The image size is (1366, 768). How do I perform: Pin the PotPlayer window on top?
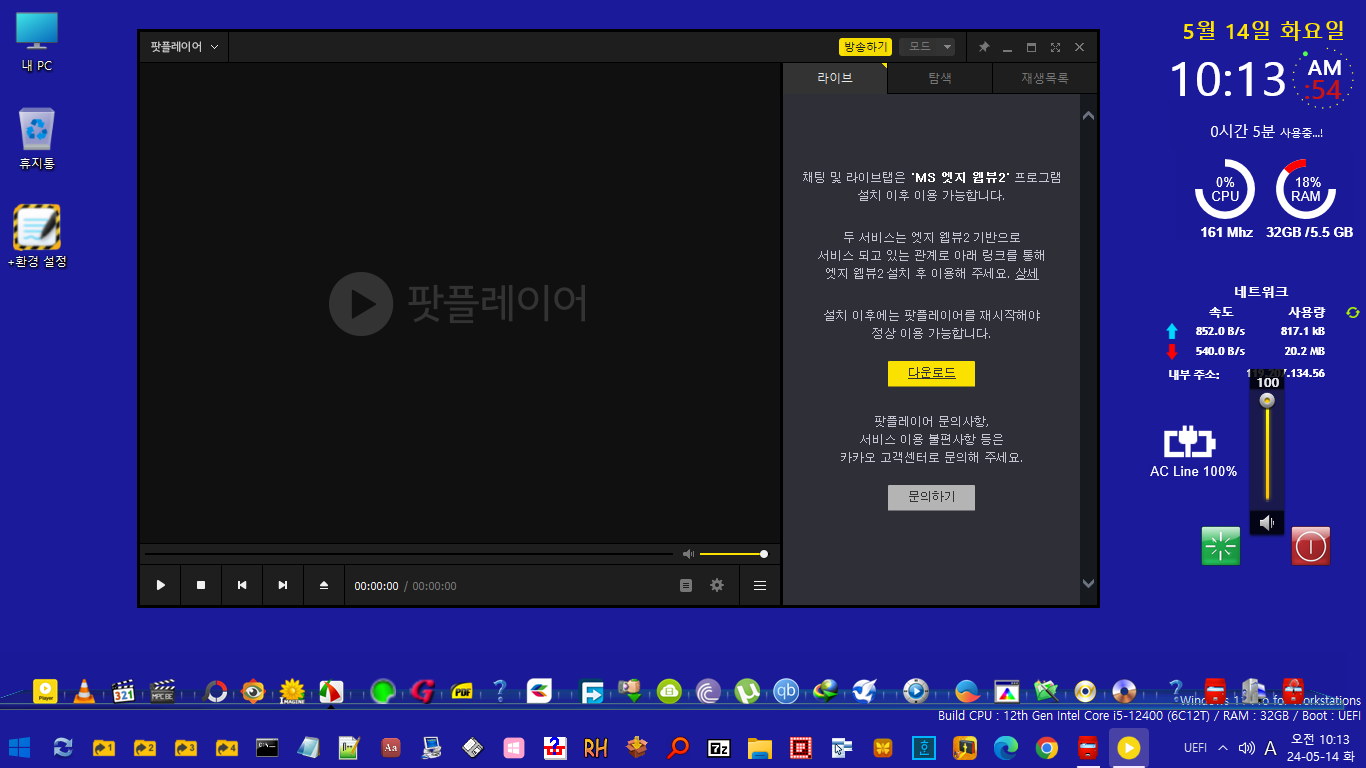coord(984,47)
